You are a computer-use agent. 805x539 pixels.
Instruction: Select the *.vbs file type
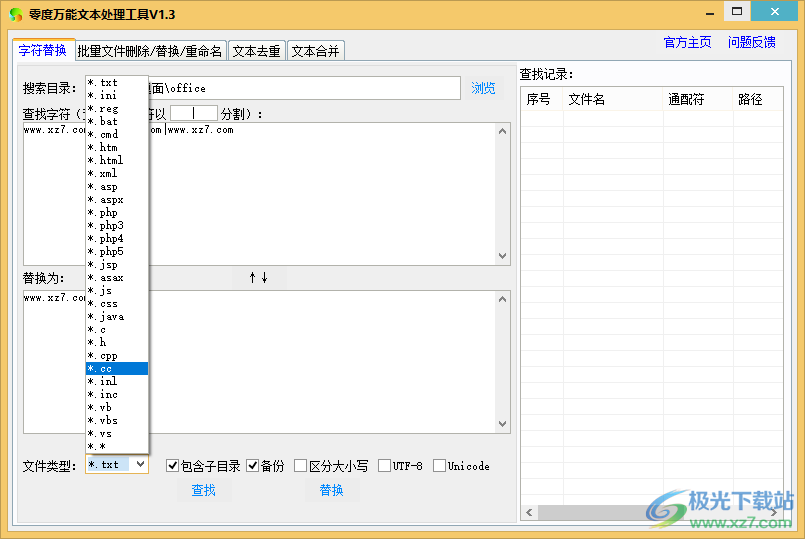tap(117, 420)
